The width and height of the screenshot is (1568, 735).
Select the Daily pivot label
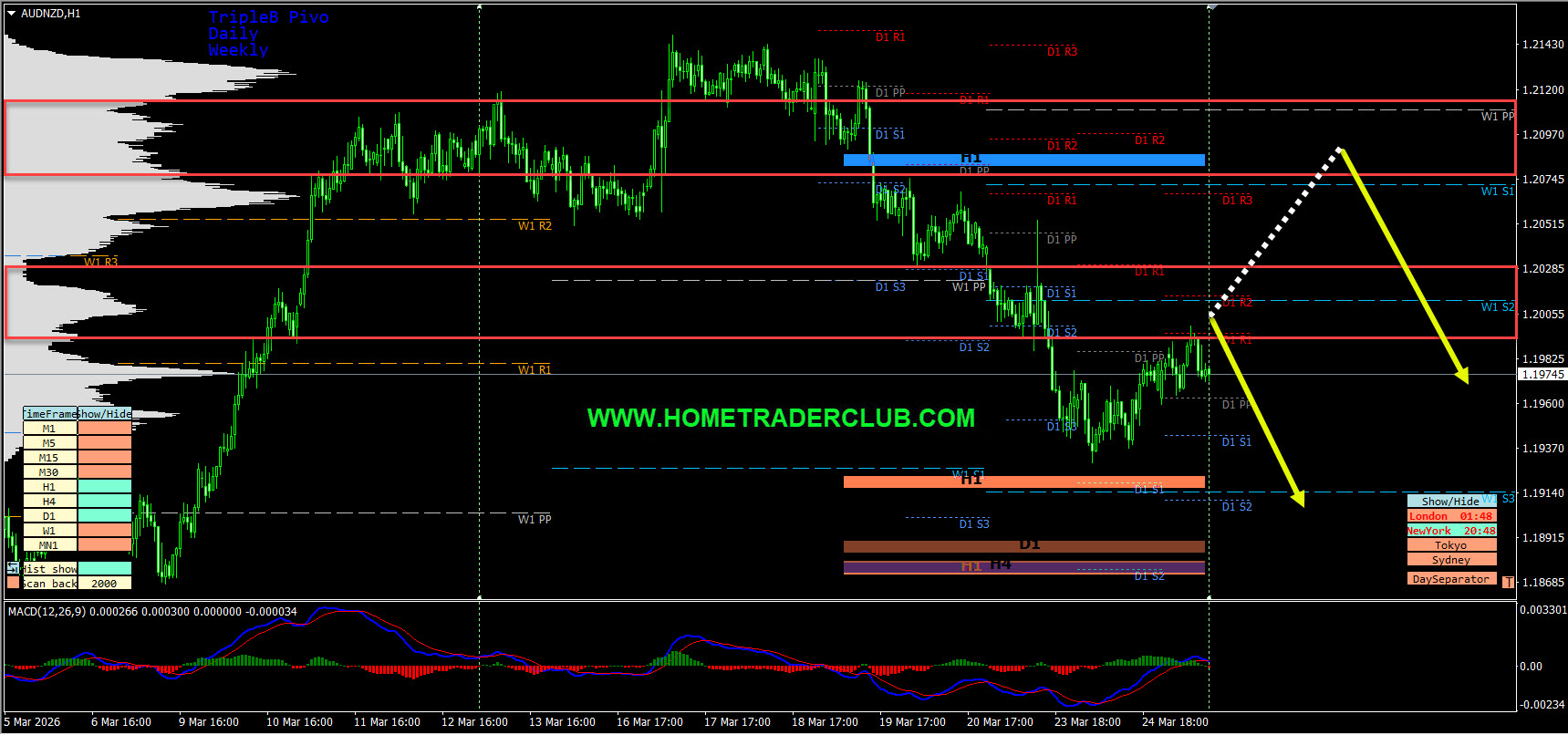point(233,34)
